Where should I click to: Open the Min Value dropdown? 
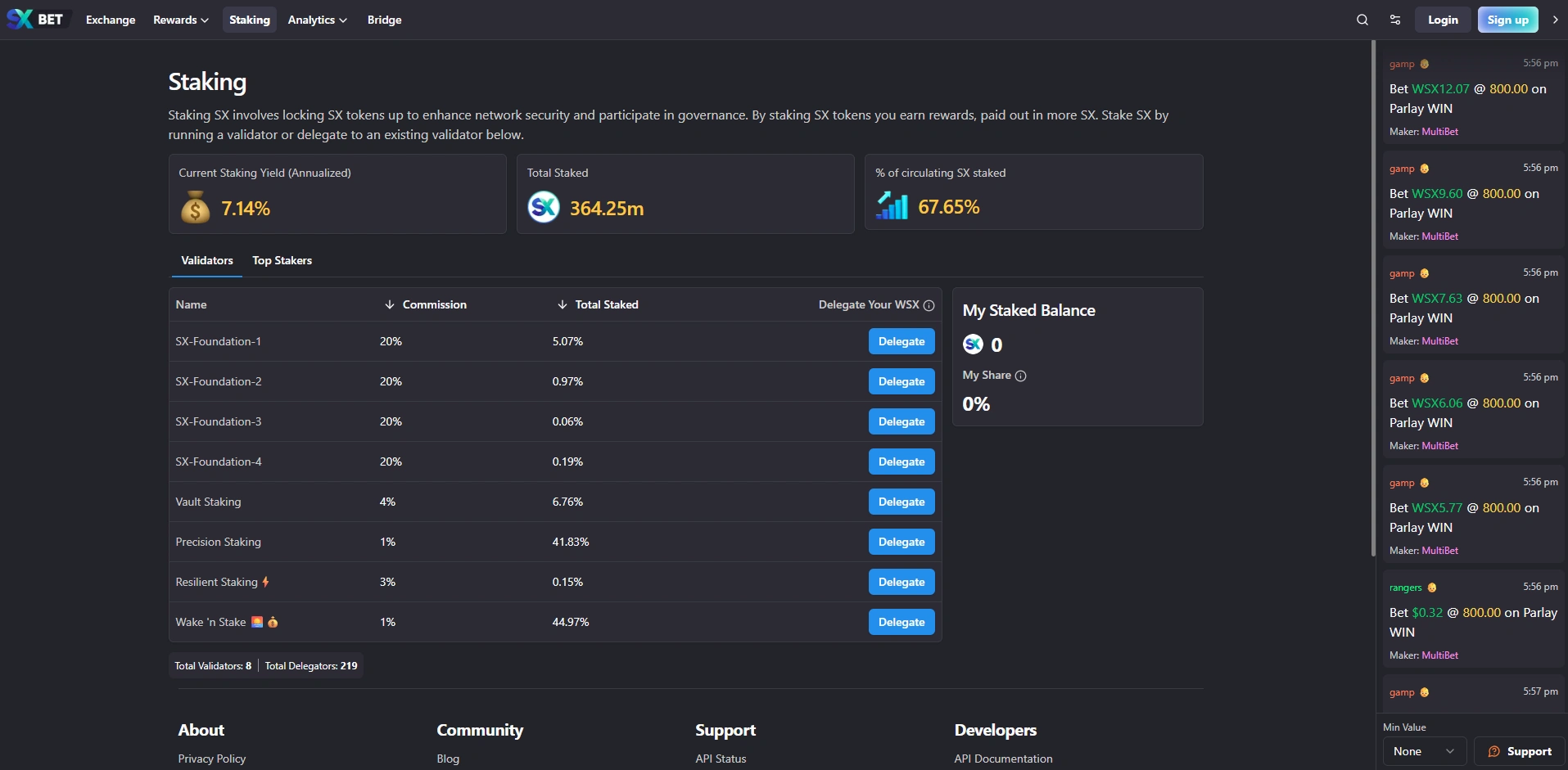pos(1424,751)
